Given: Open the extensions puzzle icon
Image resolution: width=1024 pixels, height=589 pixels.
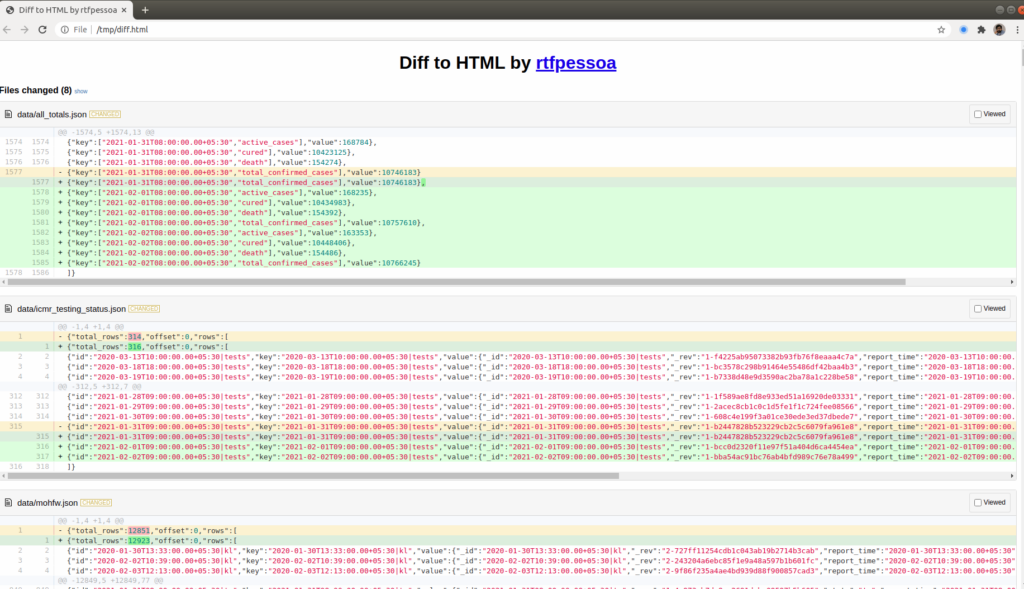Looking at the screenshot, I should pyautogui.click(x=981, y=29).
